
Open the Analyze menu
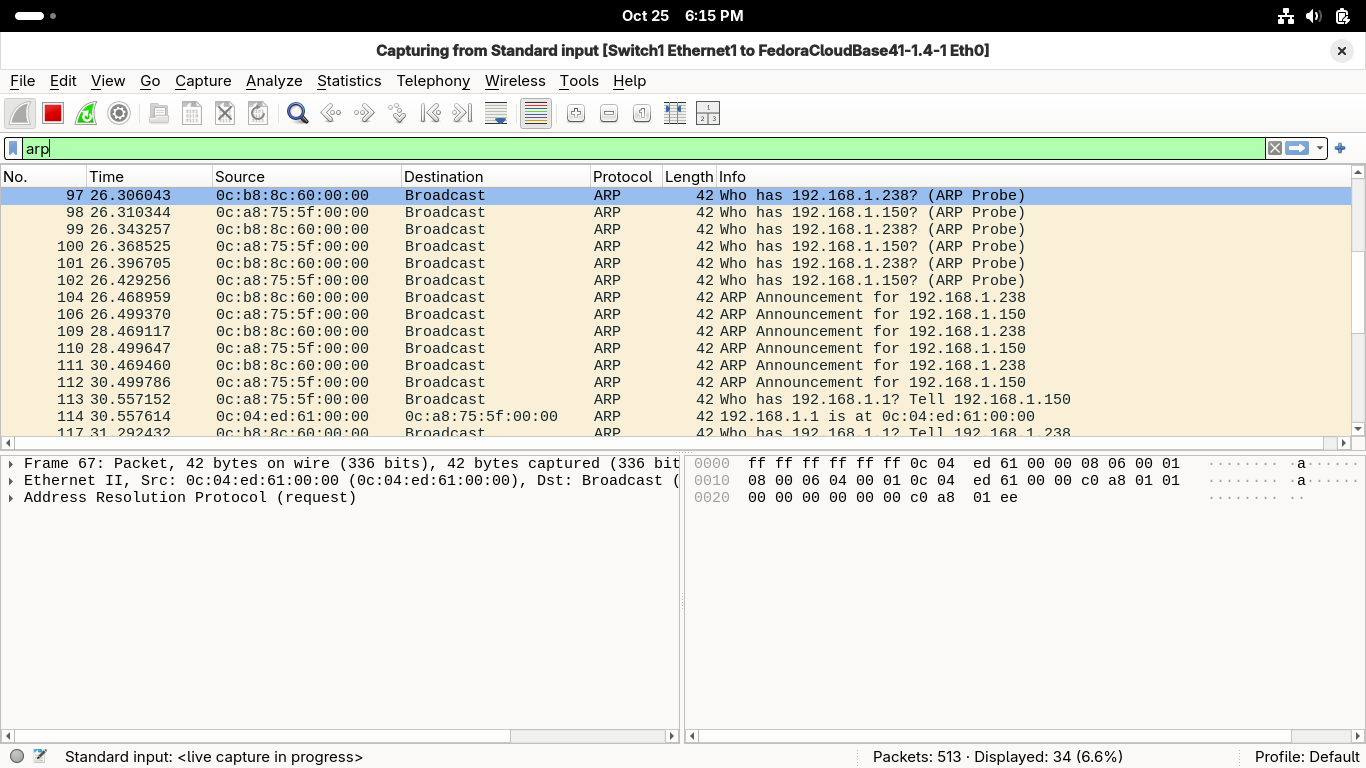pyautogui.click(x=274, y=81)
